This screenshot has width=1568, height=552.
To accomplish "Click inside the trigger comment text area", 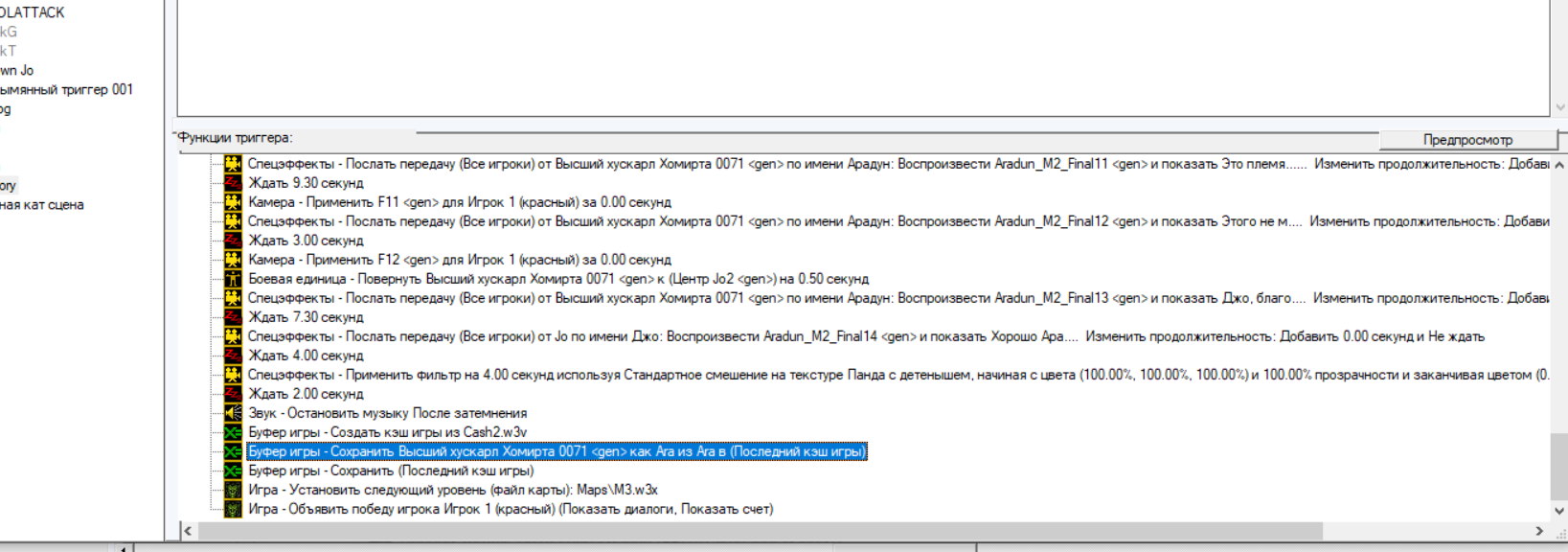I will click(x=863, y=57).
